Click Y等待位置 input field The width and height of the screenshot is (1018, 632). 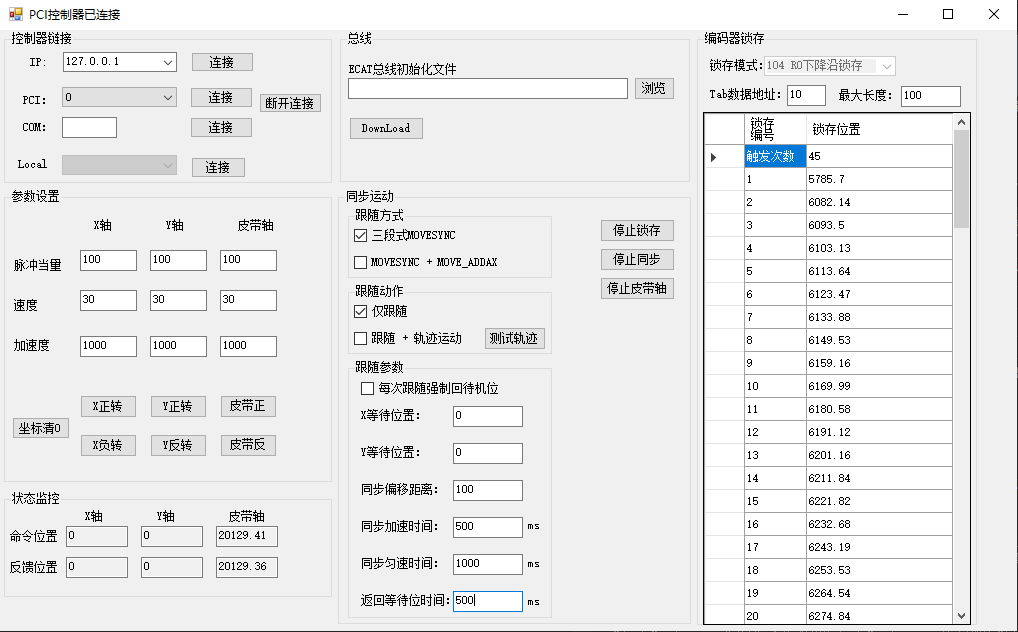click(488, 453)
